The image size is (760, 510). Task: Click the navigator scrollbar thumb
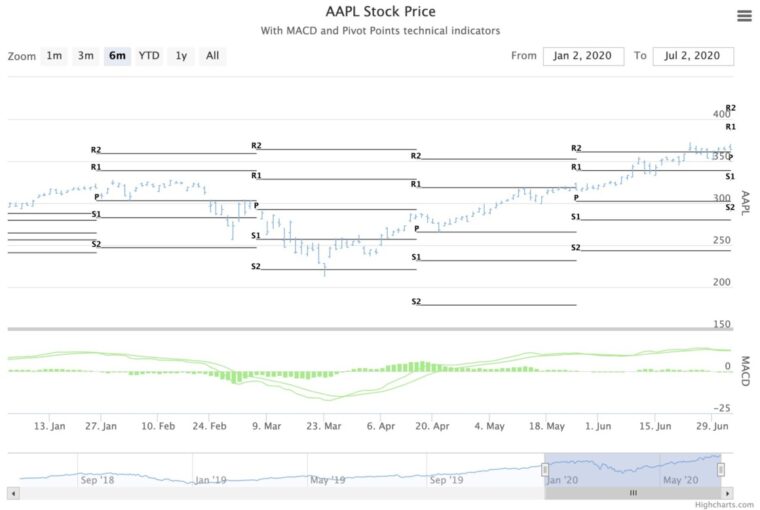pos(632,493)
